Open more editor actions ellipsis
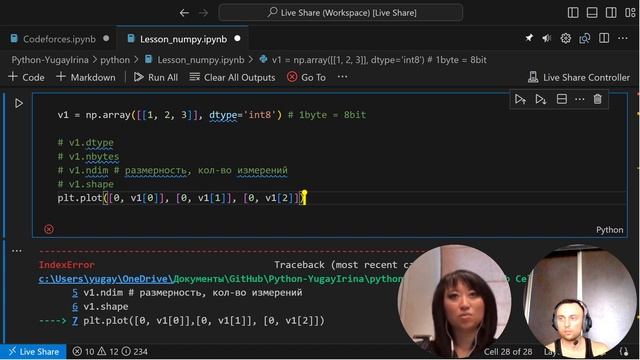Viewport: 640px width, 360px height. click(623, 38)
